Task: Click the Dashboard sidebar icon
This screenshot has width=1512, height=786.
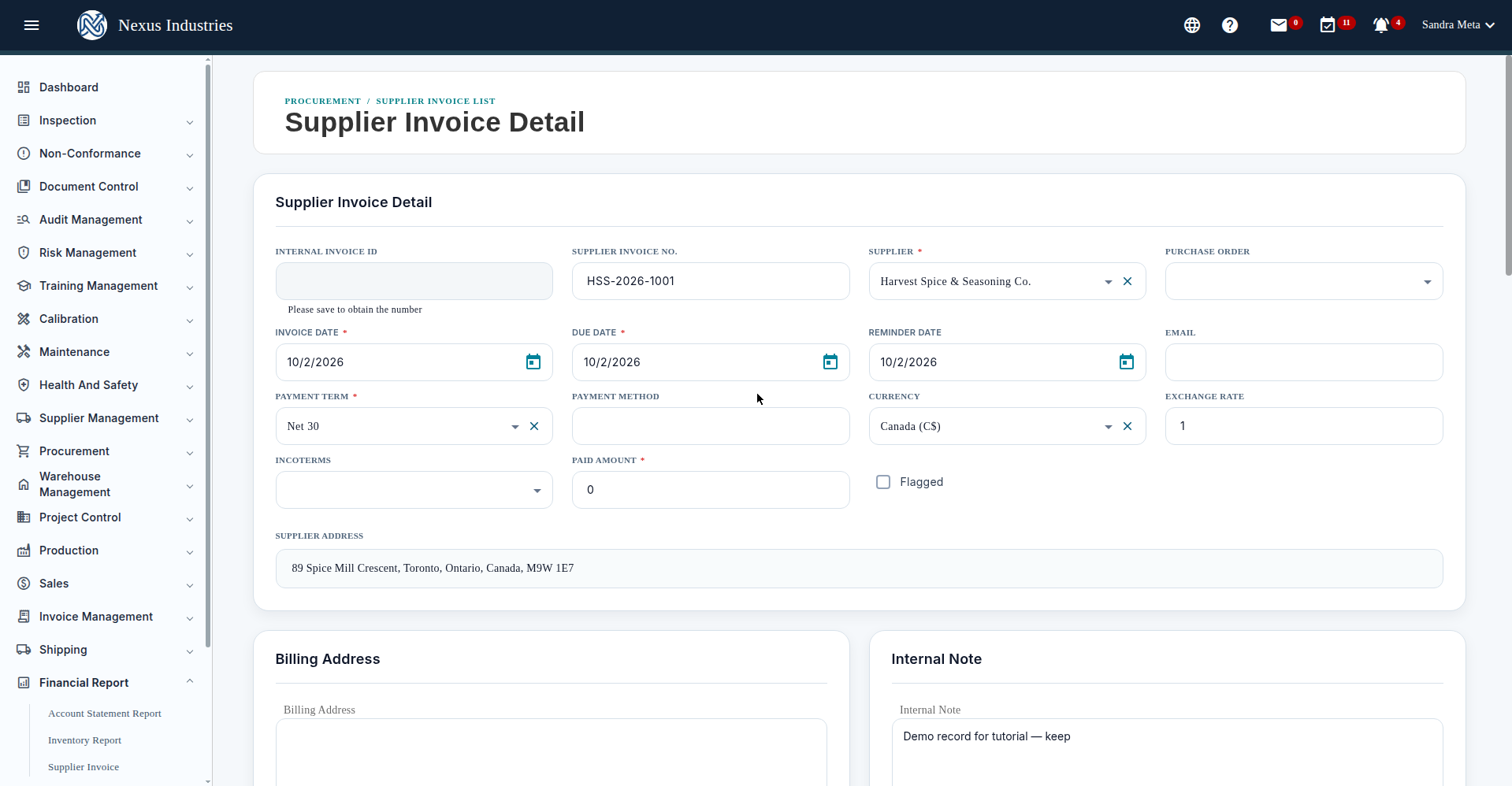Action: (24, 87)
